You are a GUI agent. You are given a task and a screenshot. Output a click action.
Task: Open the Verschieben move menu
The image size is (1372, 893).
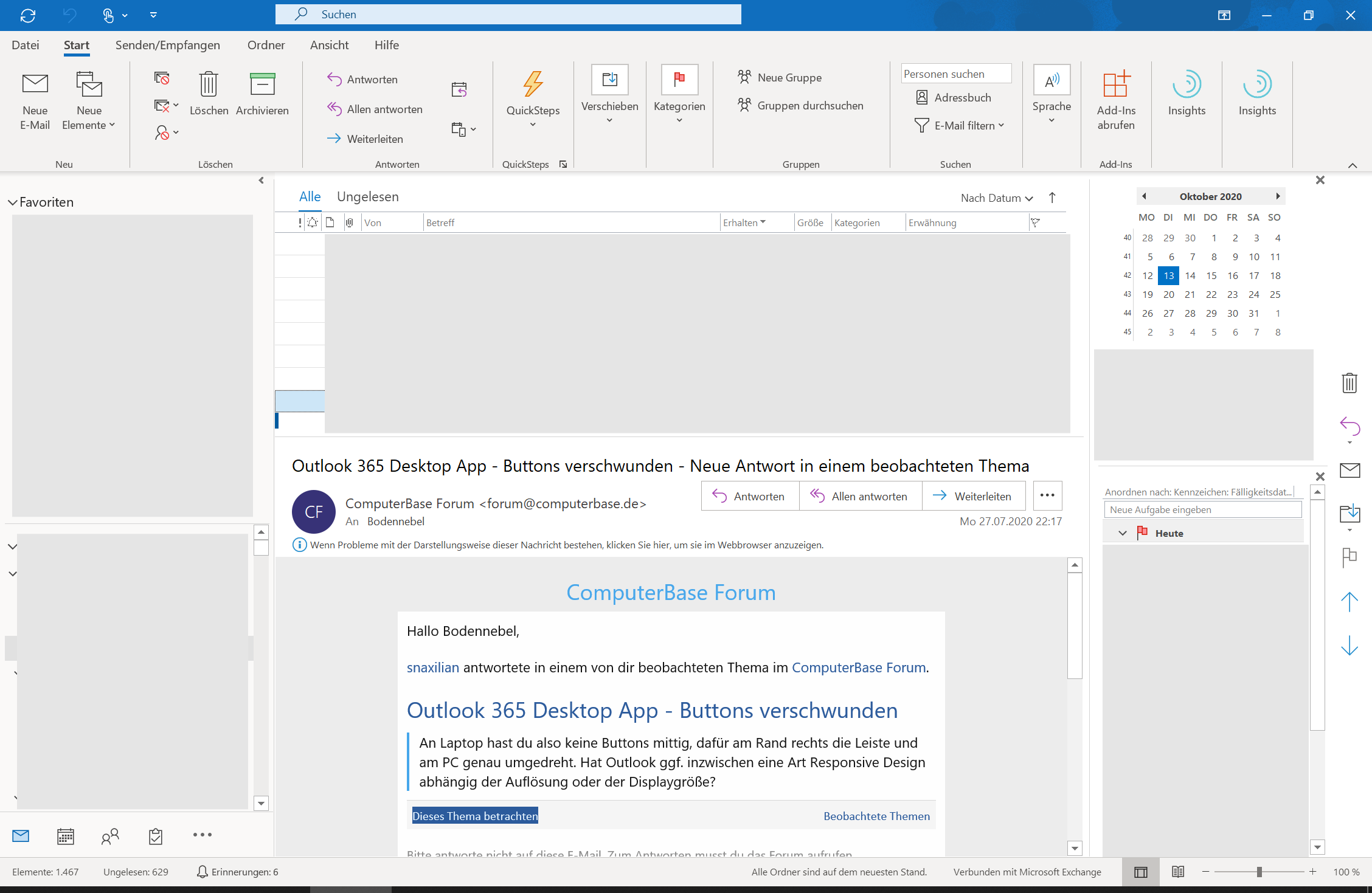pos(609,94)
